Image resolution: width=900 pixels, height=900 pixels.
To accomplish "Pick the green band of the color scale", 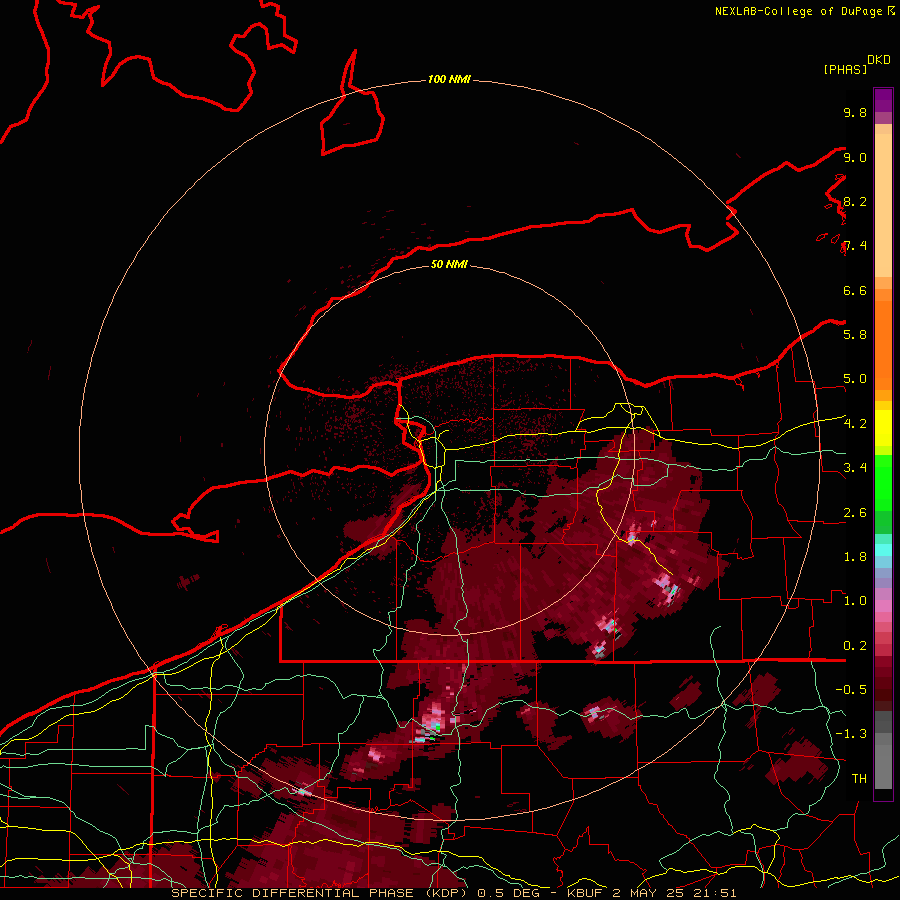I will (883, 483).
